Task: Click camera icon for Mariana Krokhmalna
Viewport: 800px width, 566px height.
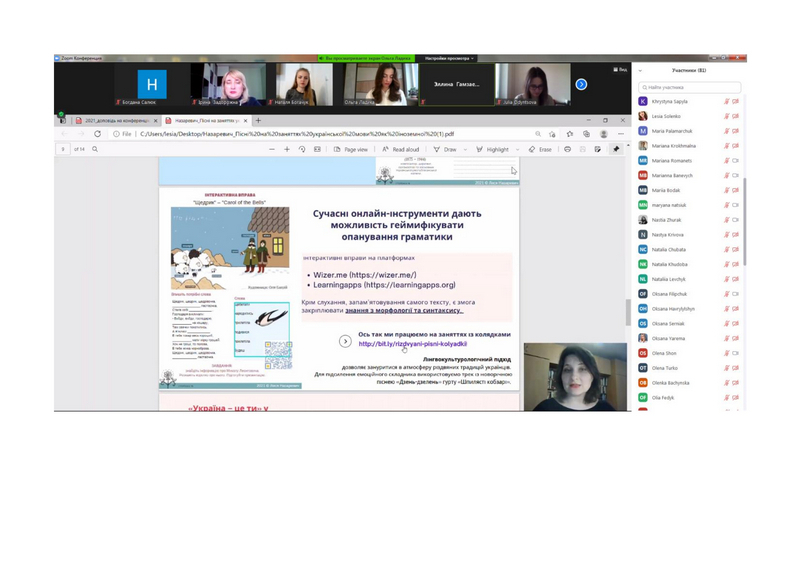Action: pos(735,145)
